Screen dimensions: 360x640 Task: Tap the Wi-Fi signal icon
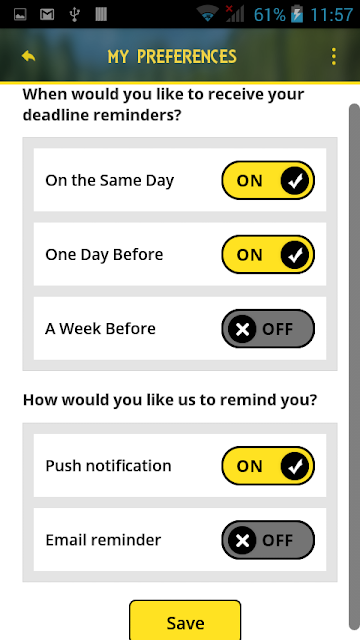(208, 15)
